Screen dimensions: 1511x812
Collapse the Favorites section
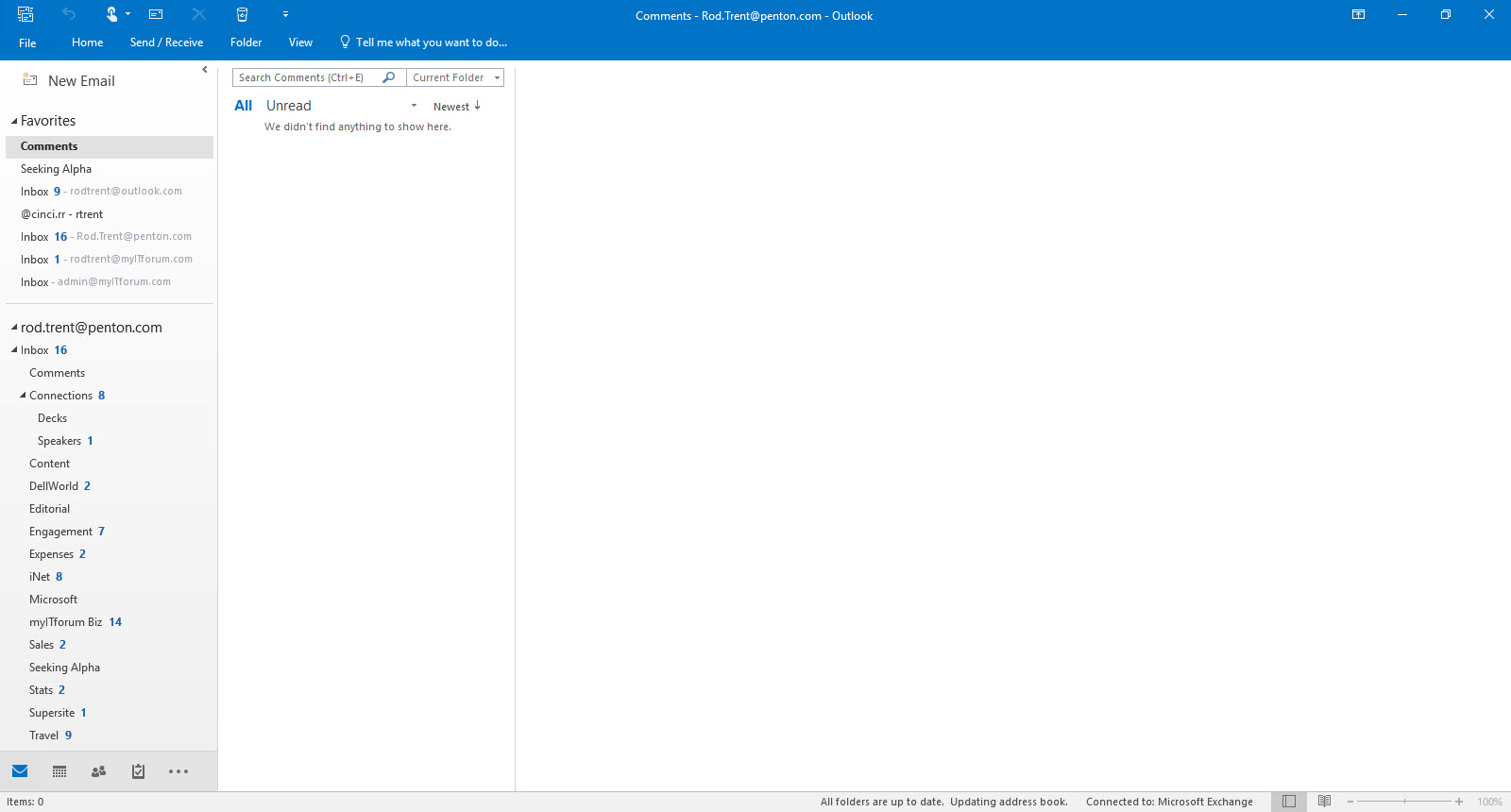click(x=14, y=121)
